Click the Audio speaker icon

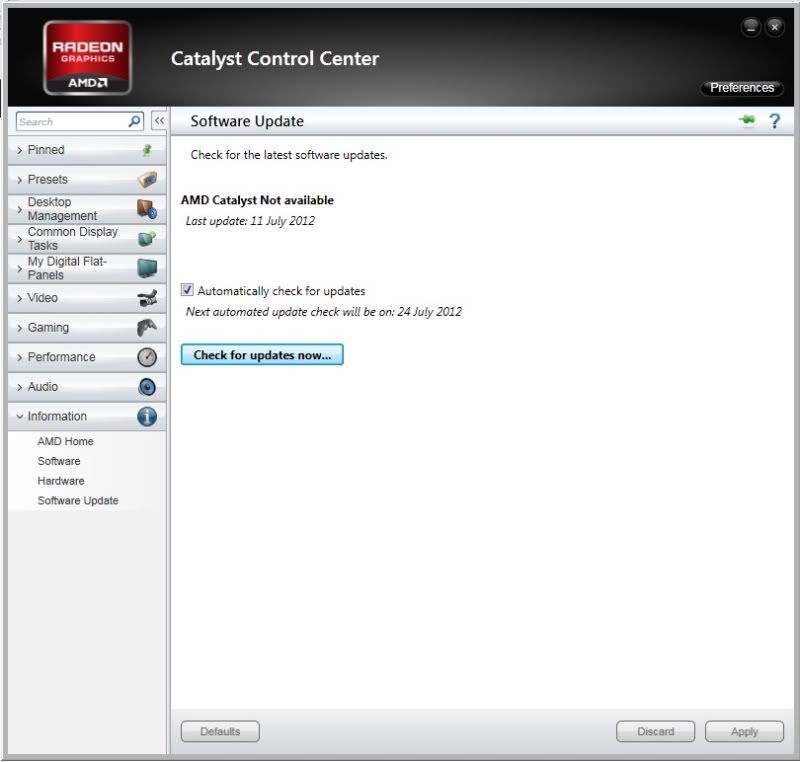pos(147,387)
